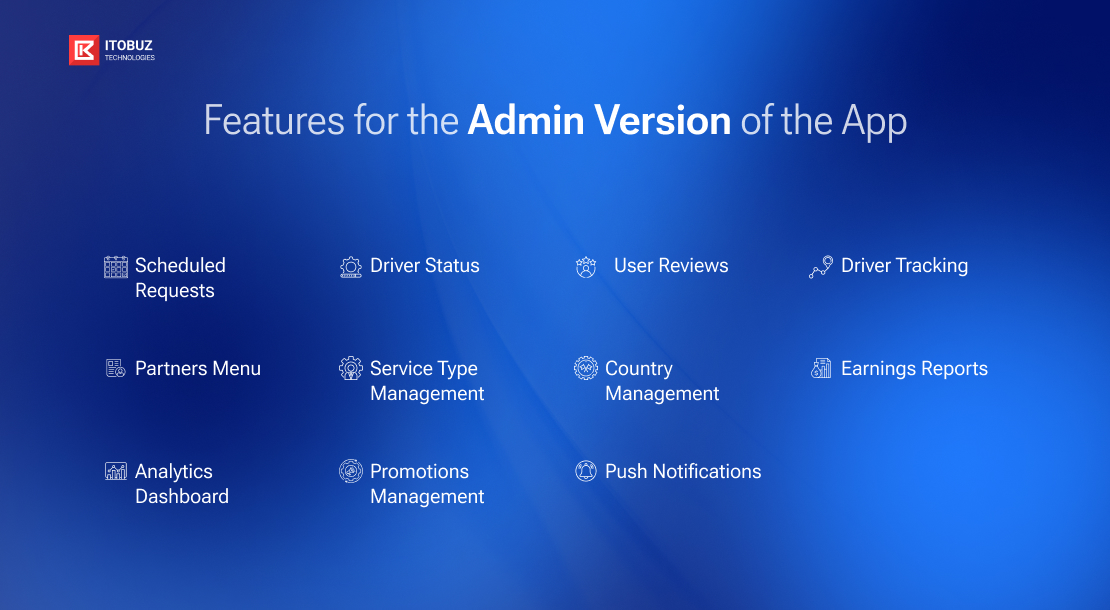Click the Country Management gear icon
1110x610 pixels.
(585, 368)
